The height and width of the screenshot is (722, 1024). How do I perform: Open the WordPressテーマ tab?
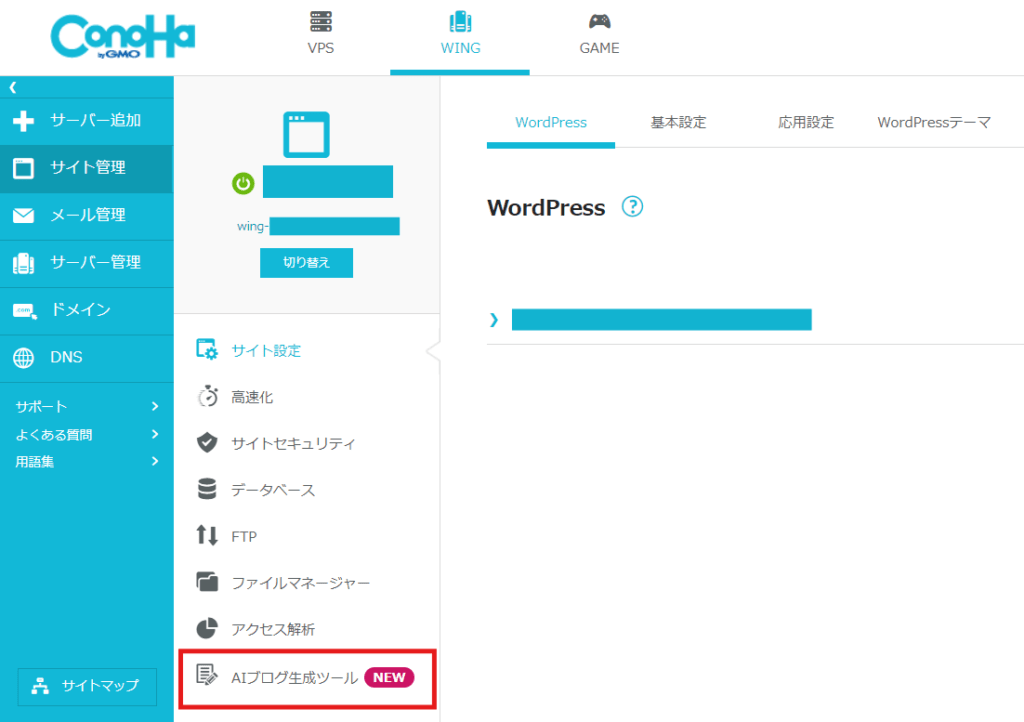(933, 122)
